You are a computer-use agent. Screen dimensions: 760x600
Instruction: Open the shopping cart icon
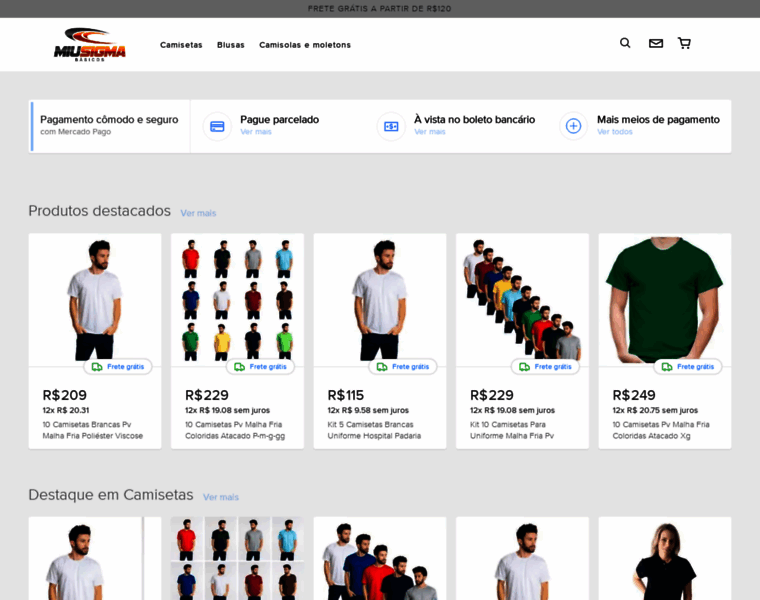click(x=684, y=43)
